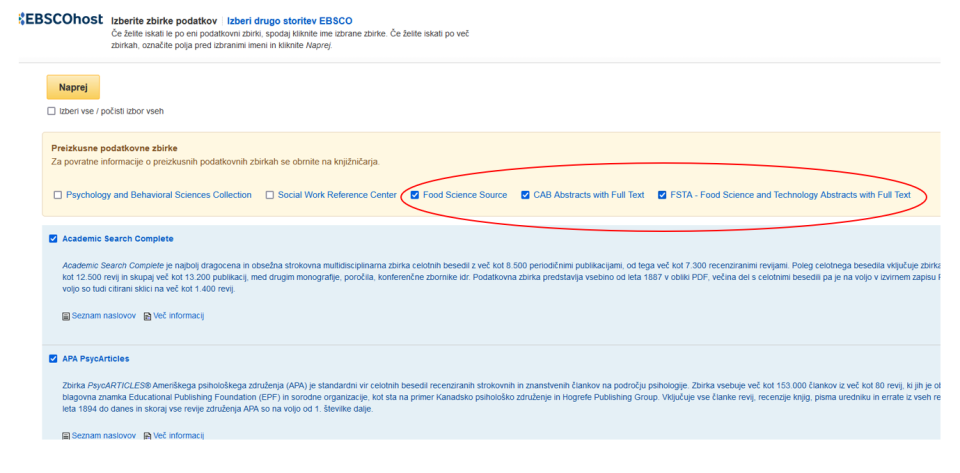Screen dimensions: 960x473
Task: Open 'Izberi drugo storitev EBSCO' link
Action: pyautogui.click(x=290, y=21)
